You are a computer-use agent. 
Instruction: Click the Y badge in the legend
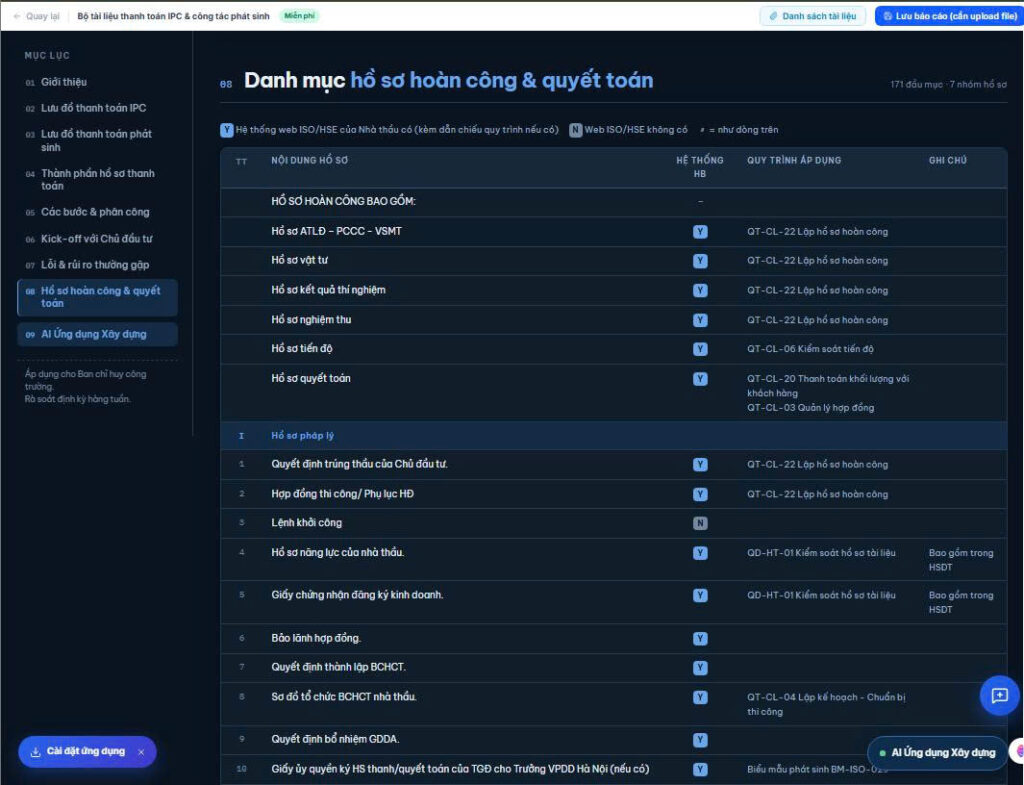click(227, 129)
